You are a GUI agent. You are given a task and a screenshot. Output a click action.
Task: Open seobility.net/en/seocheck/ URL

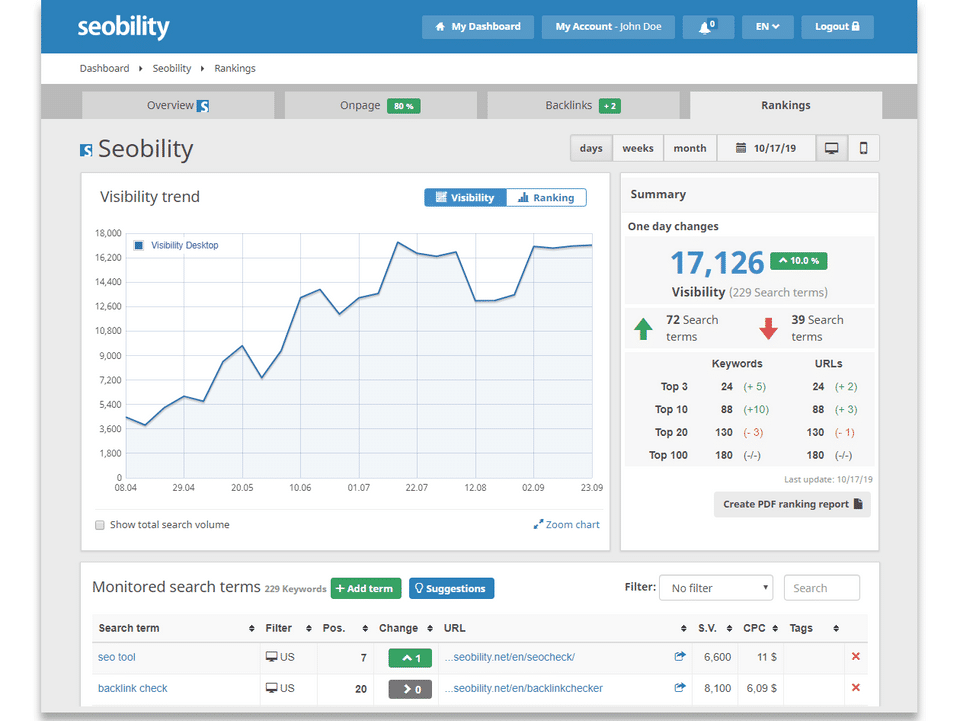click(x=509, y=657)
